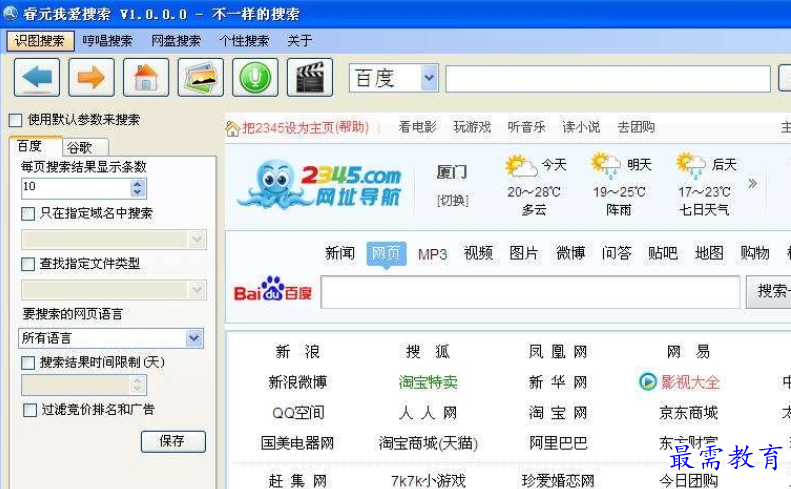Click the weather double-chevron arrow
Image resolution: width=791 pixels, height=489 pixels.
753,183
